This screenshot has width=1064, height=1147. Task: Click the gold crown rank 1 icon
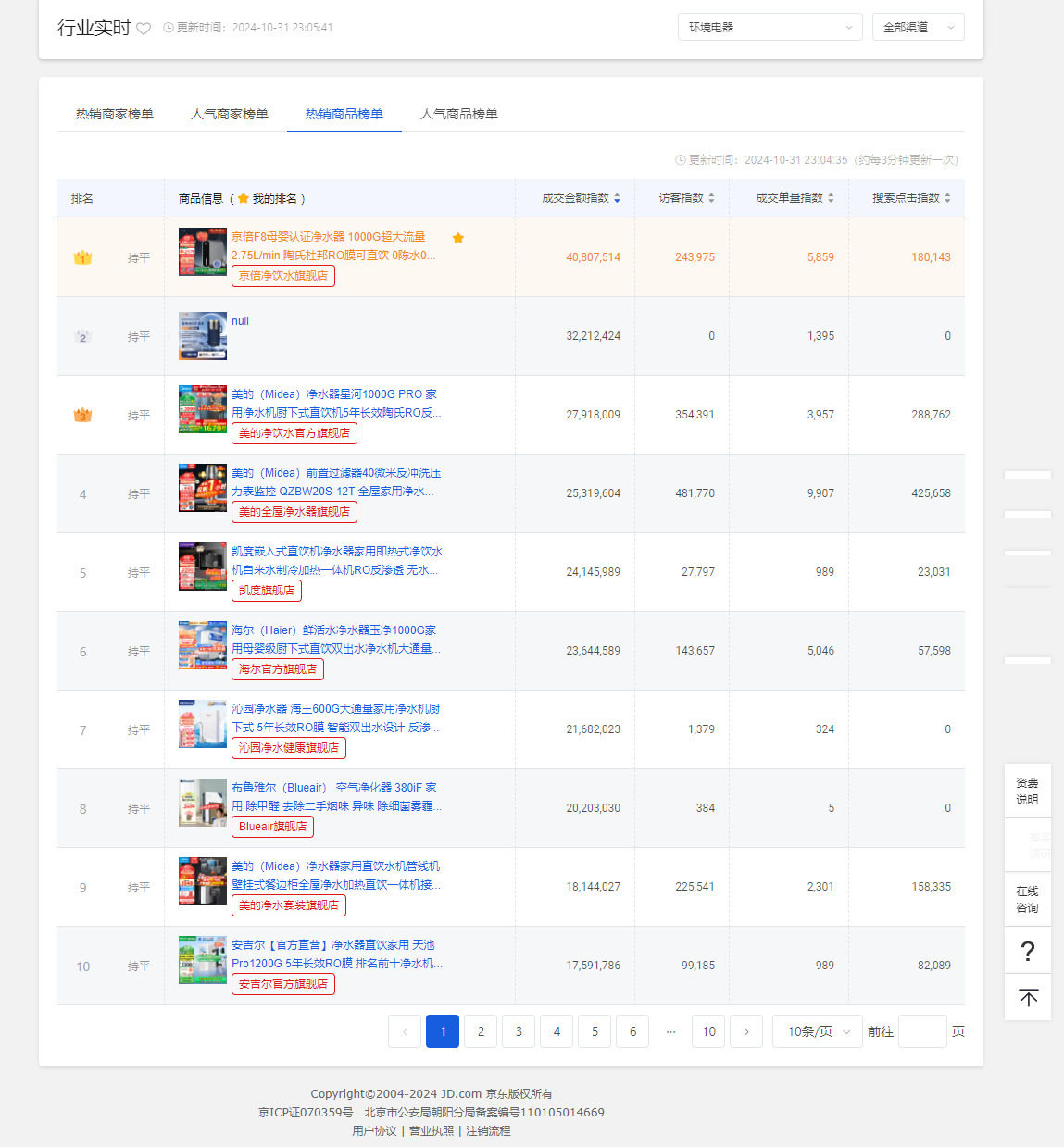tap(82, 257)
